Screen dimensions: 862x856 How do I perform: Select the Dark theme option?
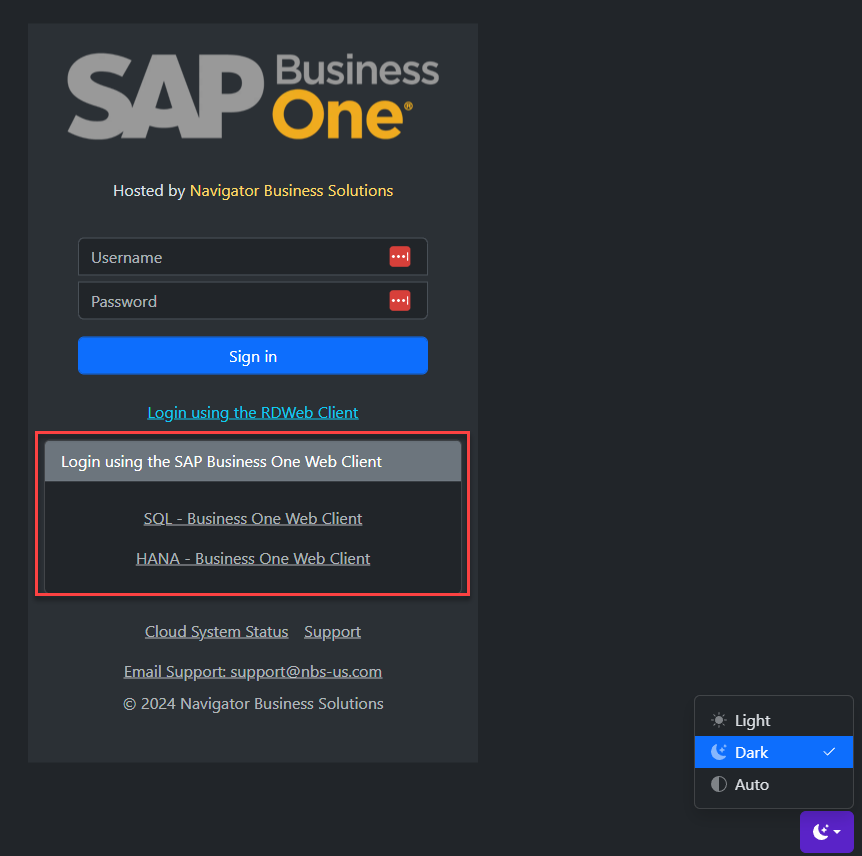pos(773,752)
